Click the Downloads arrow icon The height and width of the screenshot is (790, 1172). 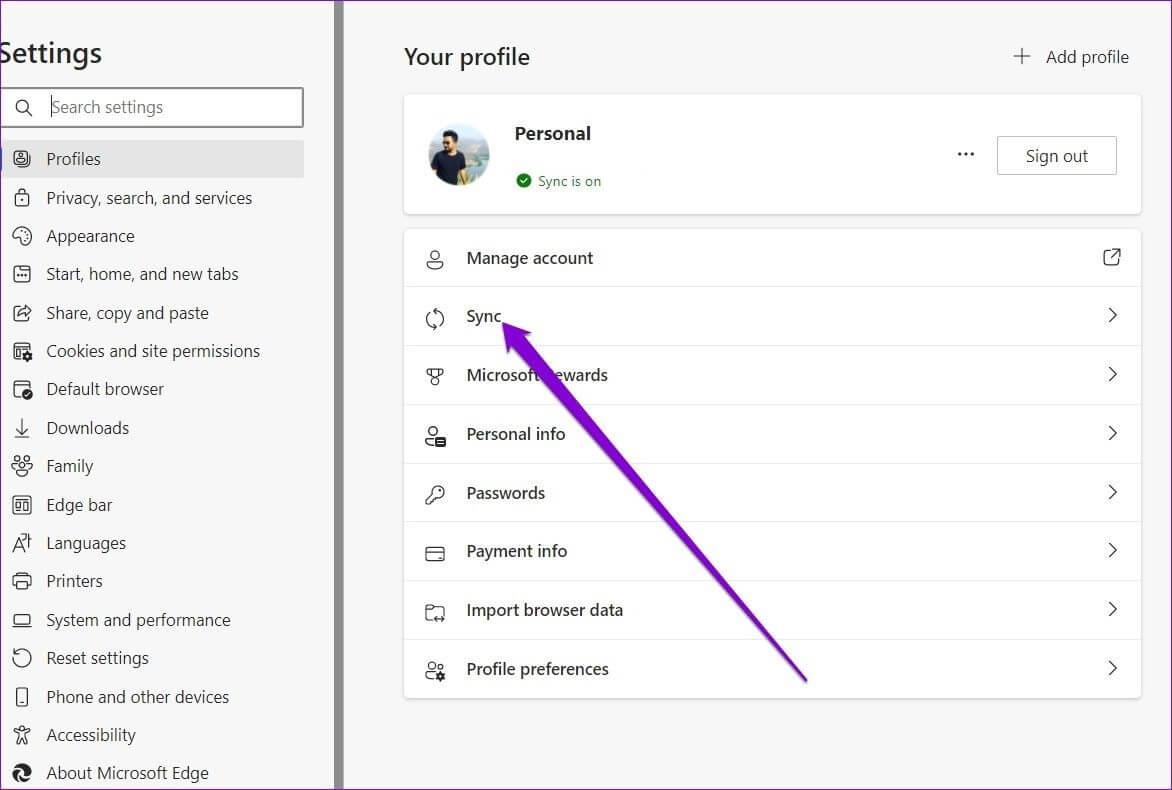(22, 428)
